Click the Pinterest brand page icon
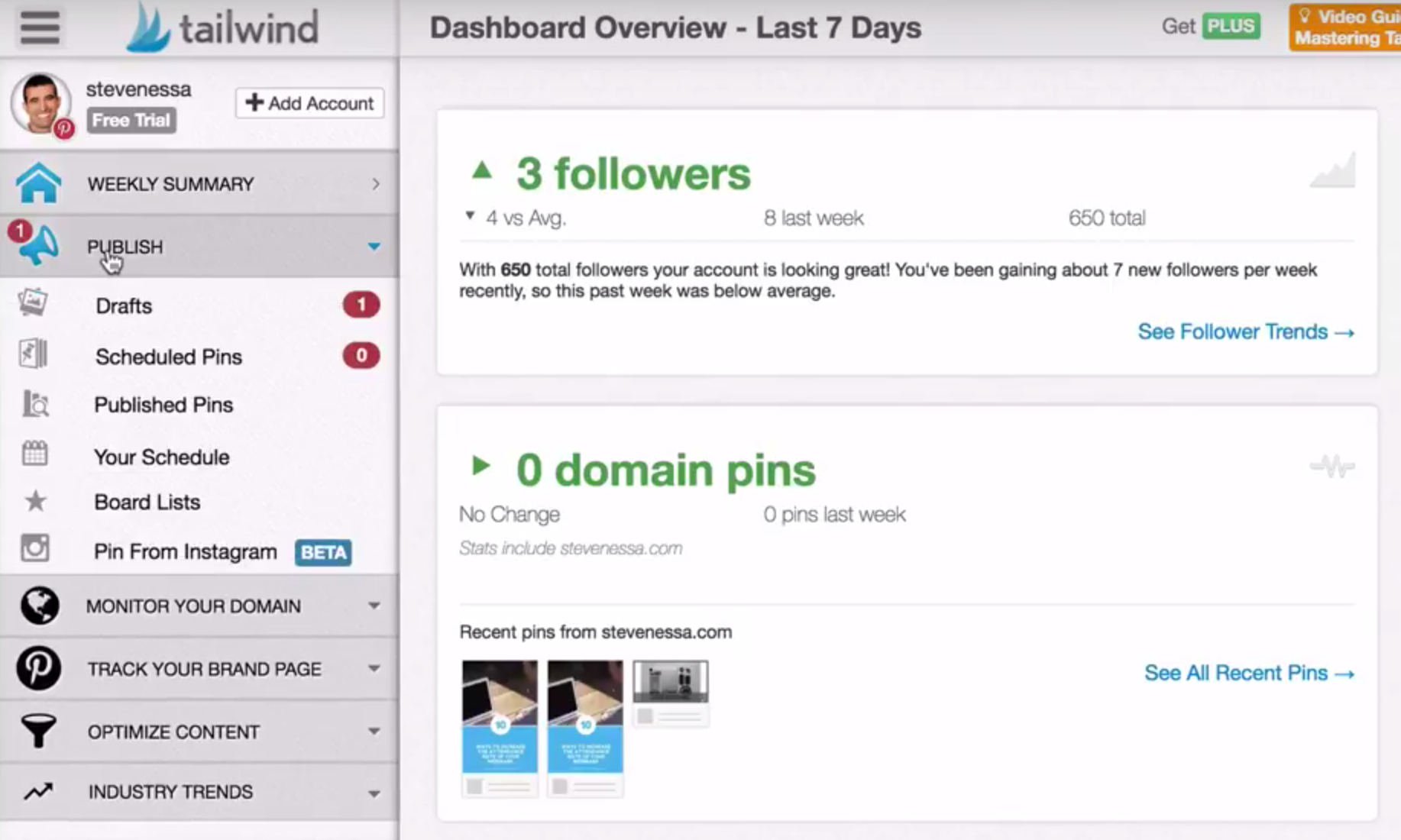 pyautogui.click(x=38, y=668)
